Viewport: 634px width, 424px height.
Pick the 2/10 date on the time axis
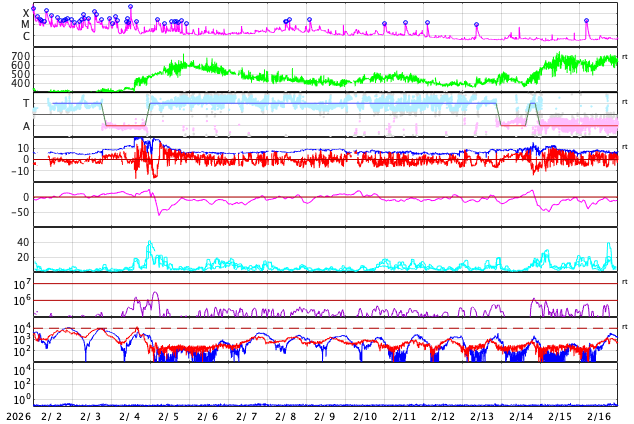365,416
